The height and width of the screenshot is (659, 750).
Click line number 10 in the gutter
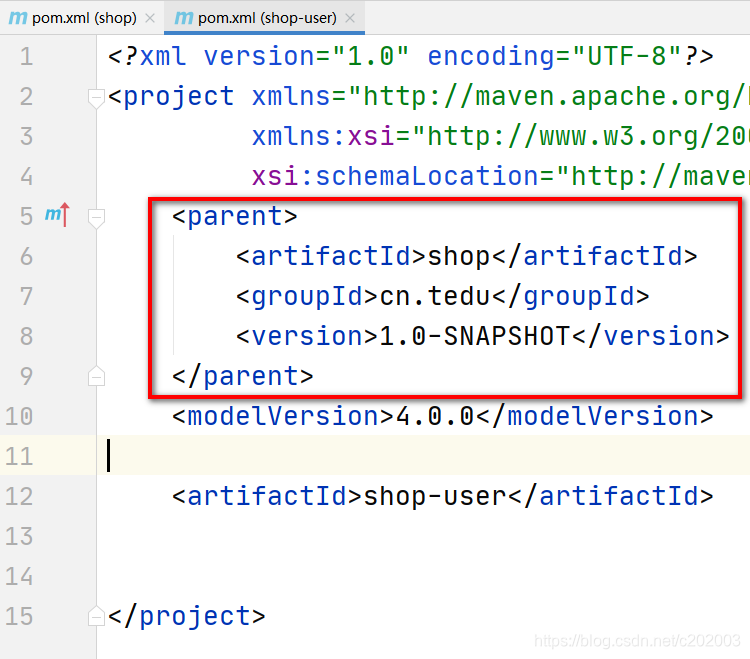click(19, 416)
